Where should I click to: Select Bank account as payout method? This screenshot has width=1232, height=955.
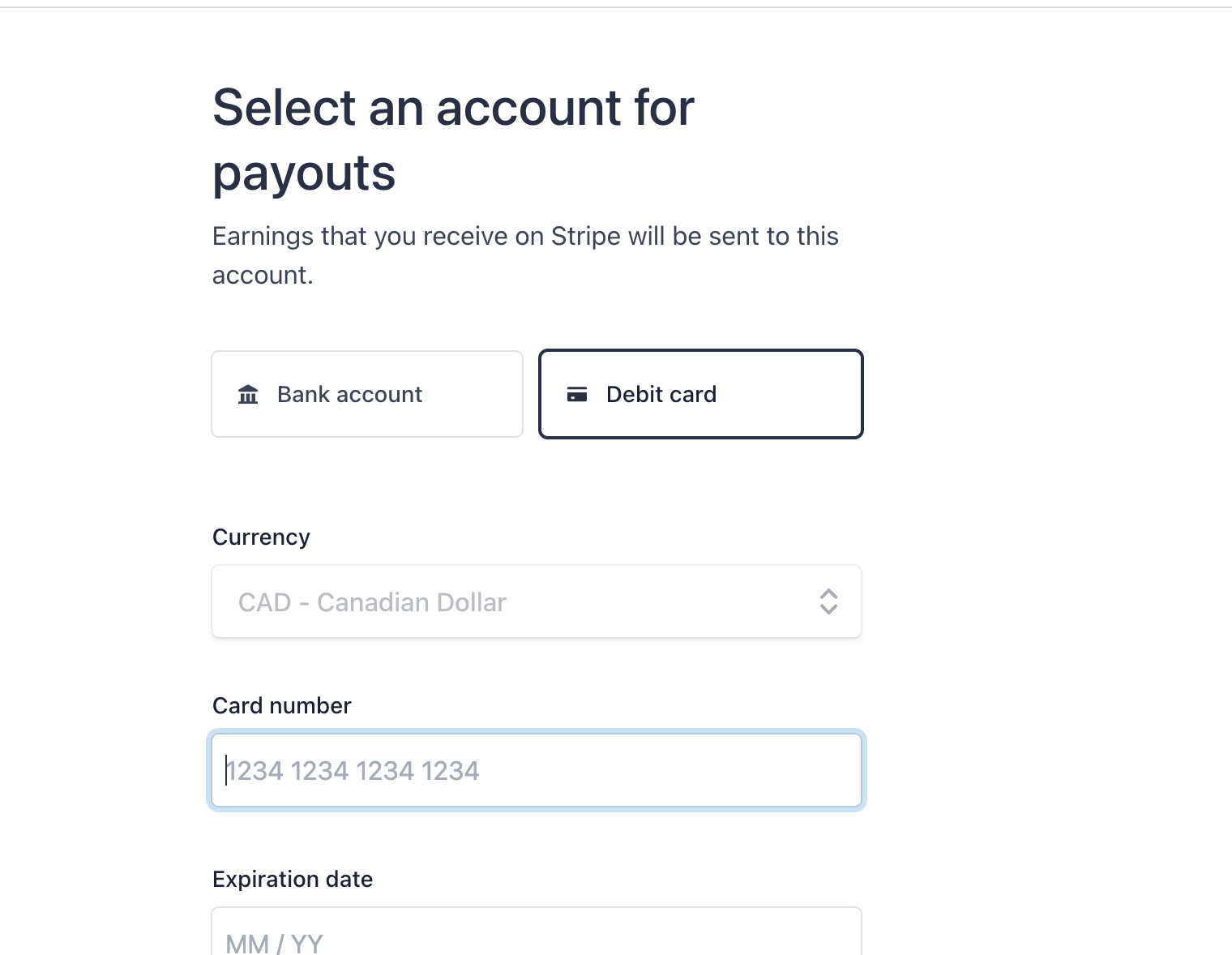pos(367,394)
